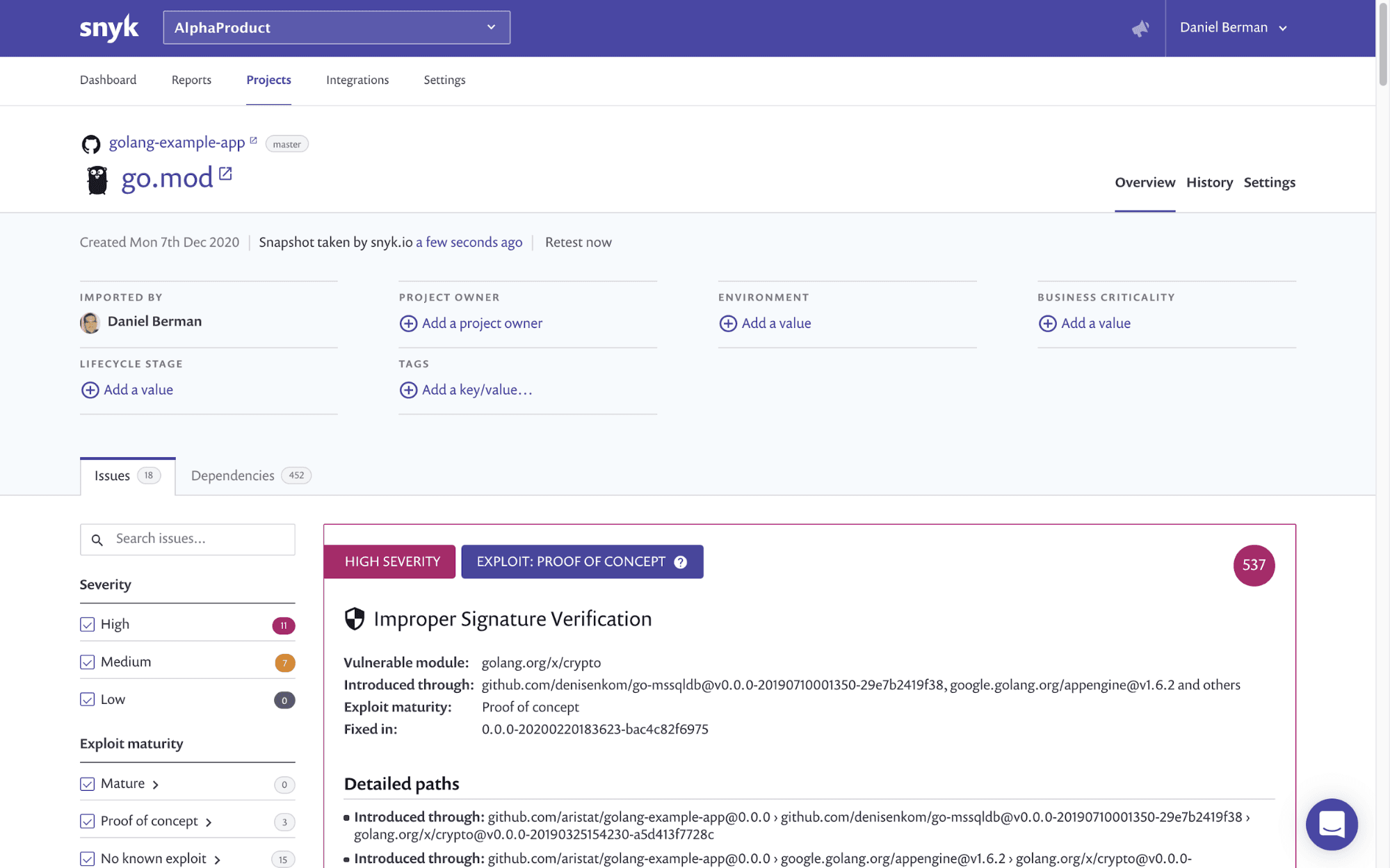Expand the No known exploit chevron
Viewport: 1390px width, 868px height.
tap(218, 860)
